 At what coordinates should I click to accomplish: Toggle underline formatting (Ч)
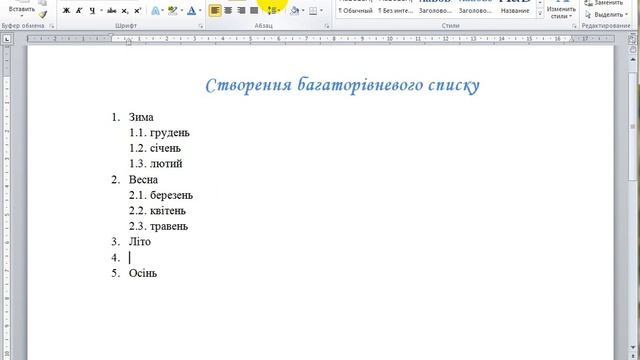pyautogui.click(x=92, y=11)
